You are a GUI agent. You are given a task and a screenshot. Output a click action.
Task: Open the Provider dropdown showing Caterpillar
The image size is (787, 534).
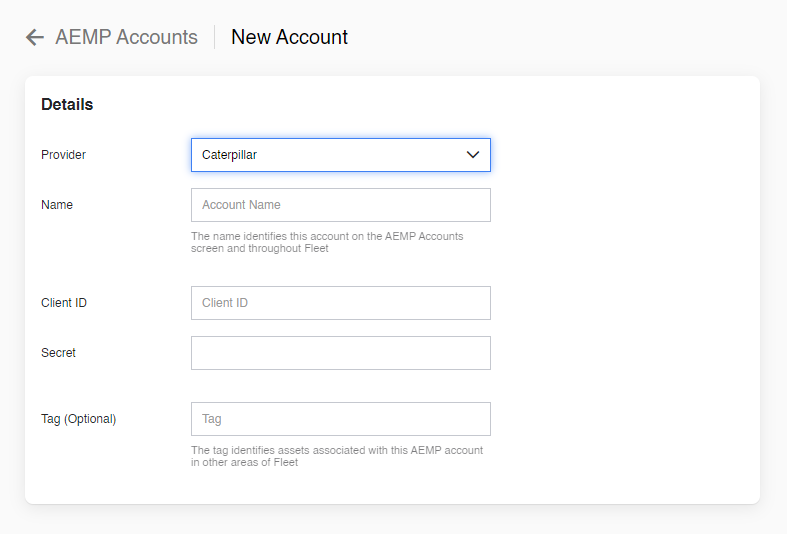point(341,155)
